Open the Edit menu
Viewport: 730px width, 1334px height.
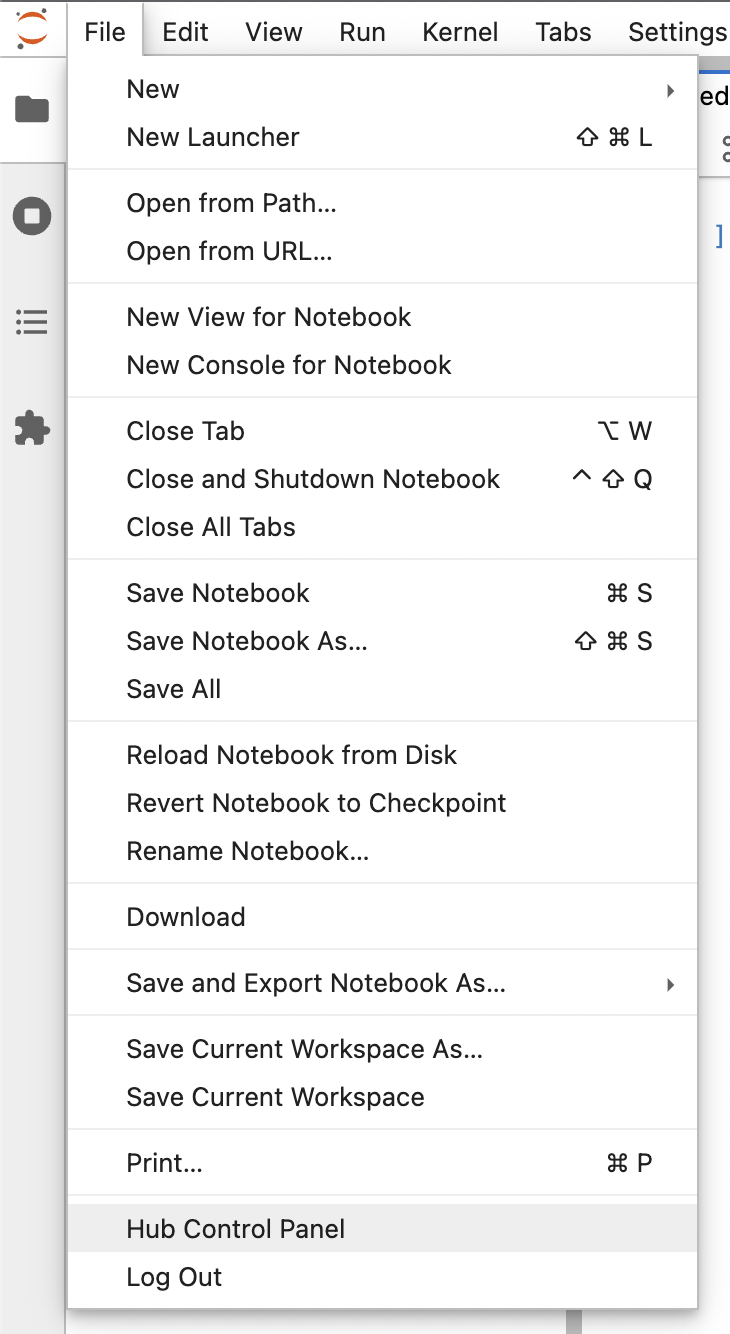coord(185,32)
